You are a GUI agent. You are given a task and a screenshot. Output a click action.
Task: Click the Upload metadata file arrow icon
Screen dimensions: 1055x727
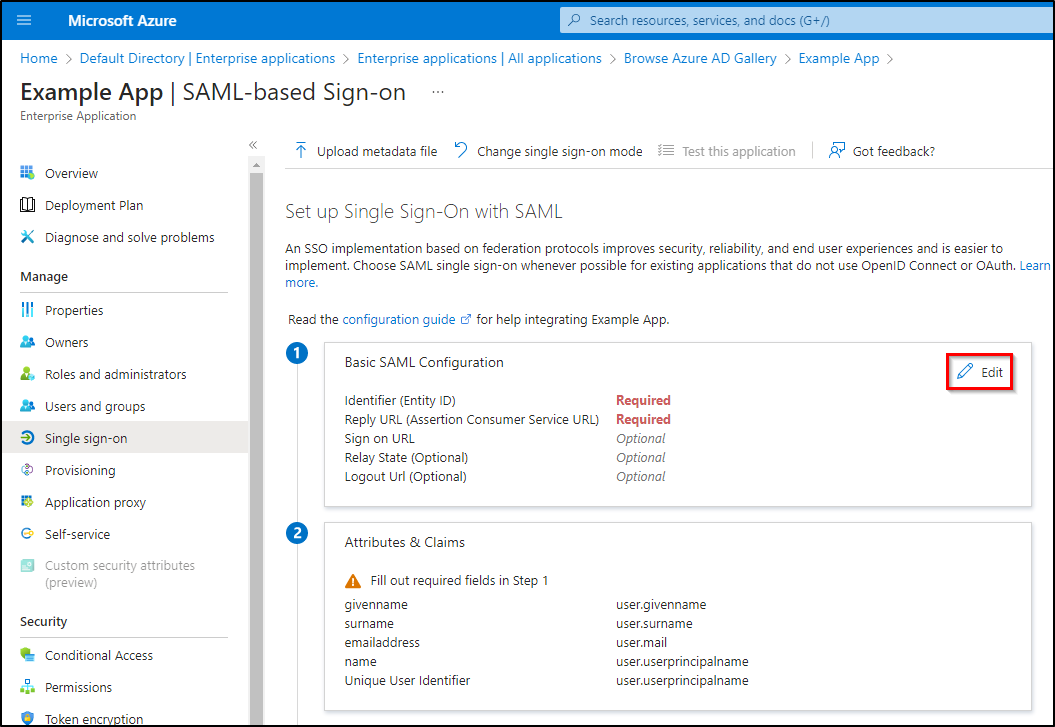point(300,151)
